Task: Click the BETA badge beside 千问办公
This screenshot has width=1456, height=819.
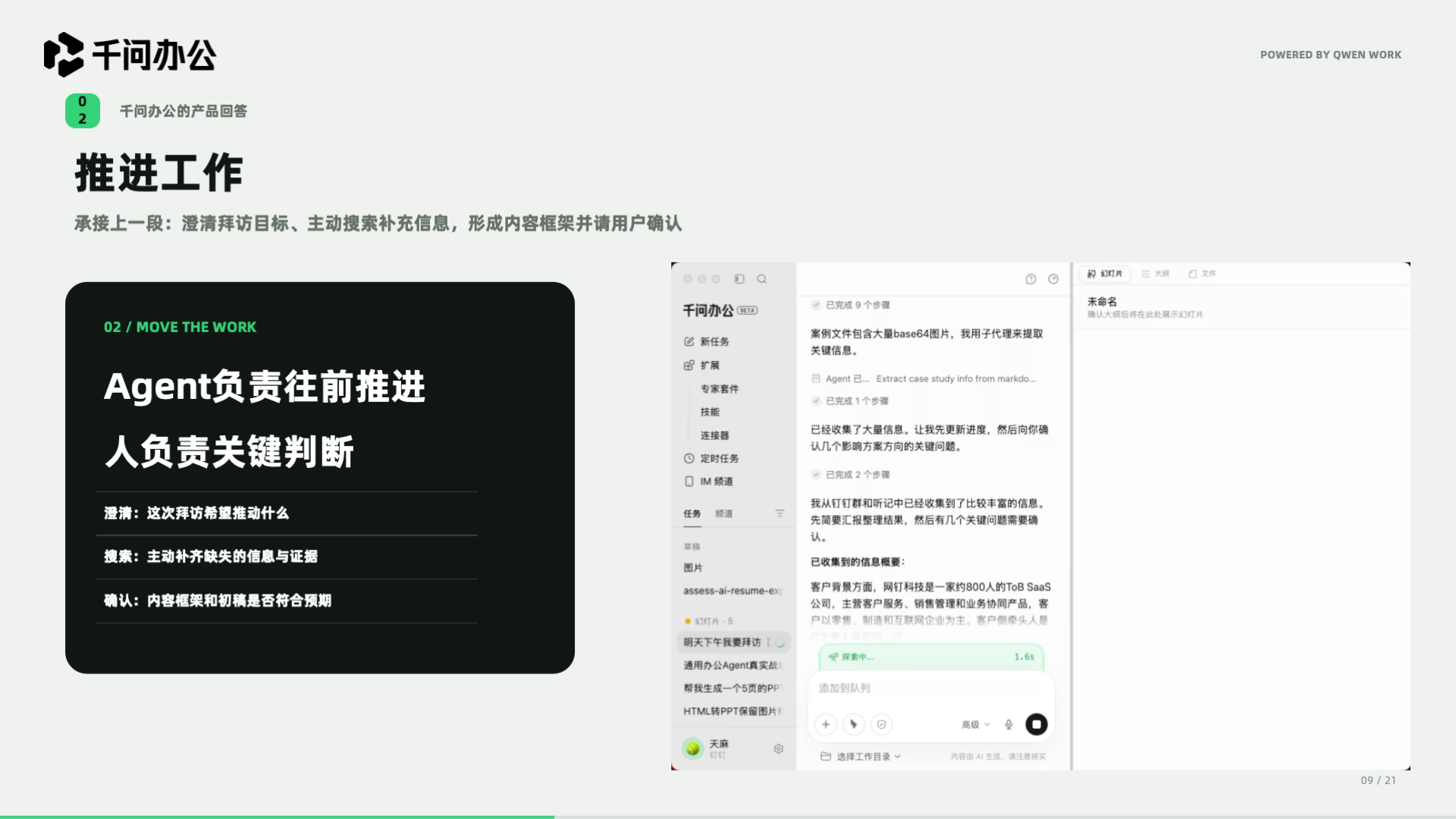Action: coord(747,310)
